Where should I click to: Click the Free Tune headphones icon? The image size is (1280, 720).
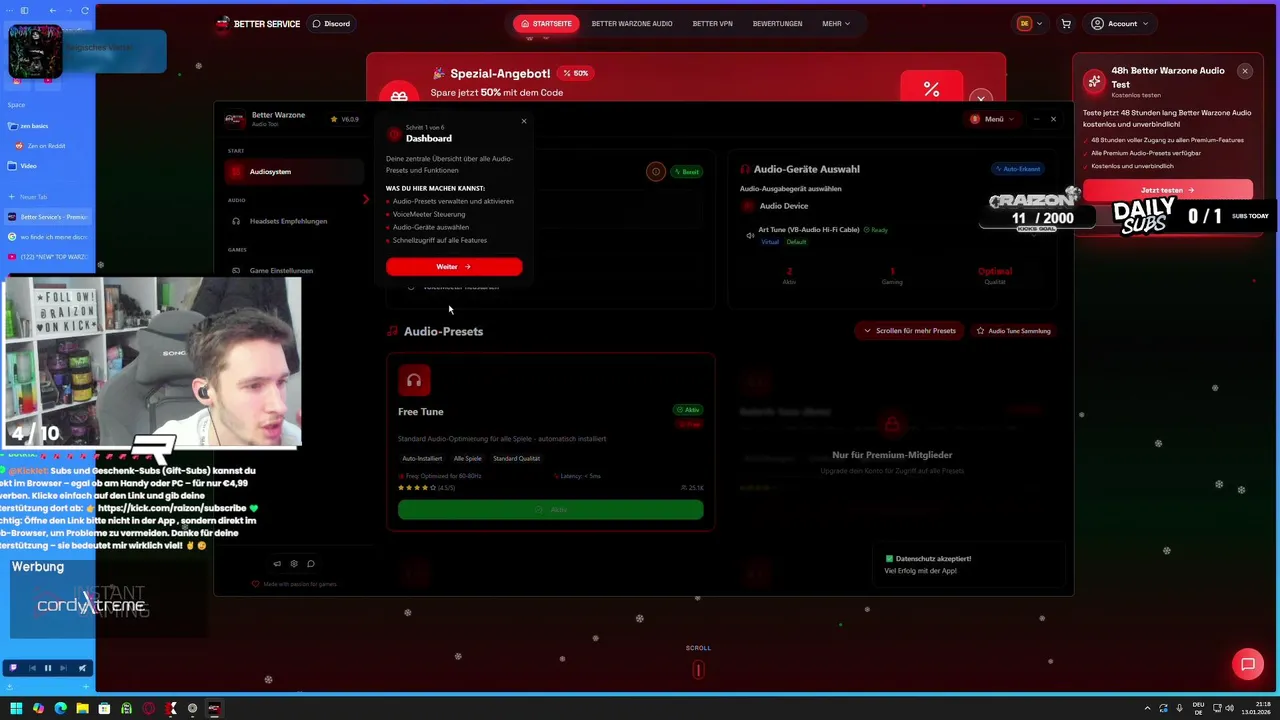point(414,380)
